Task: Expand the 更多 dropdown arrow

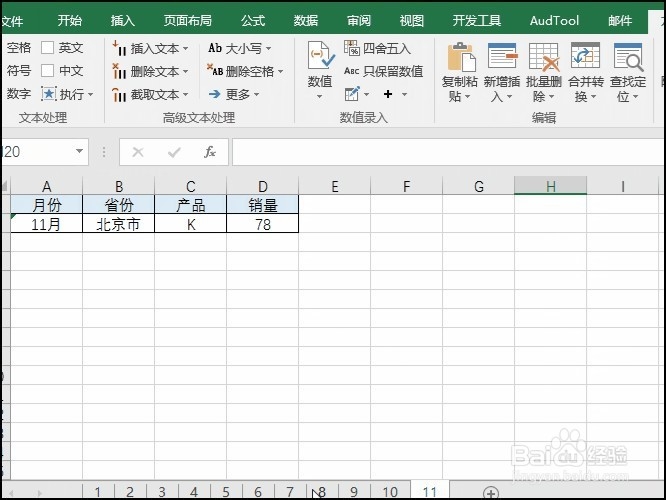Action: (x=256, y=94)
